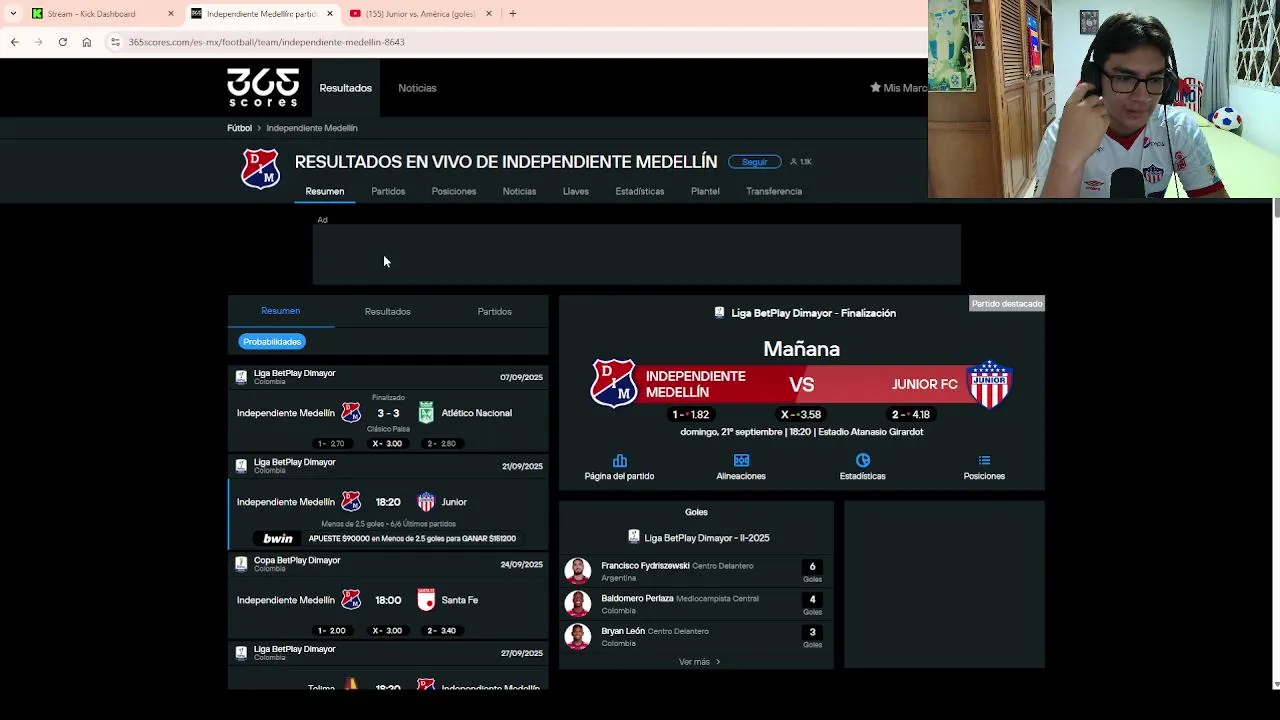Click draw odds X - 3.58 in featured match
Image resolution: width=1280 pixels, height=720 pixels.
click(x=801, y=414)
